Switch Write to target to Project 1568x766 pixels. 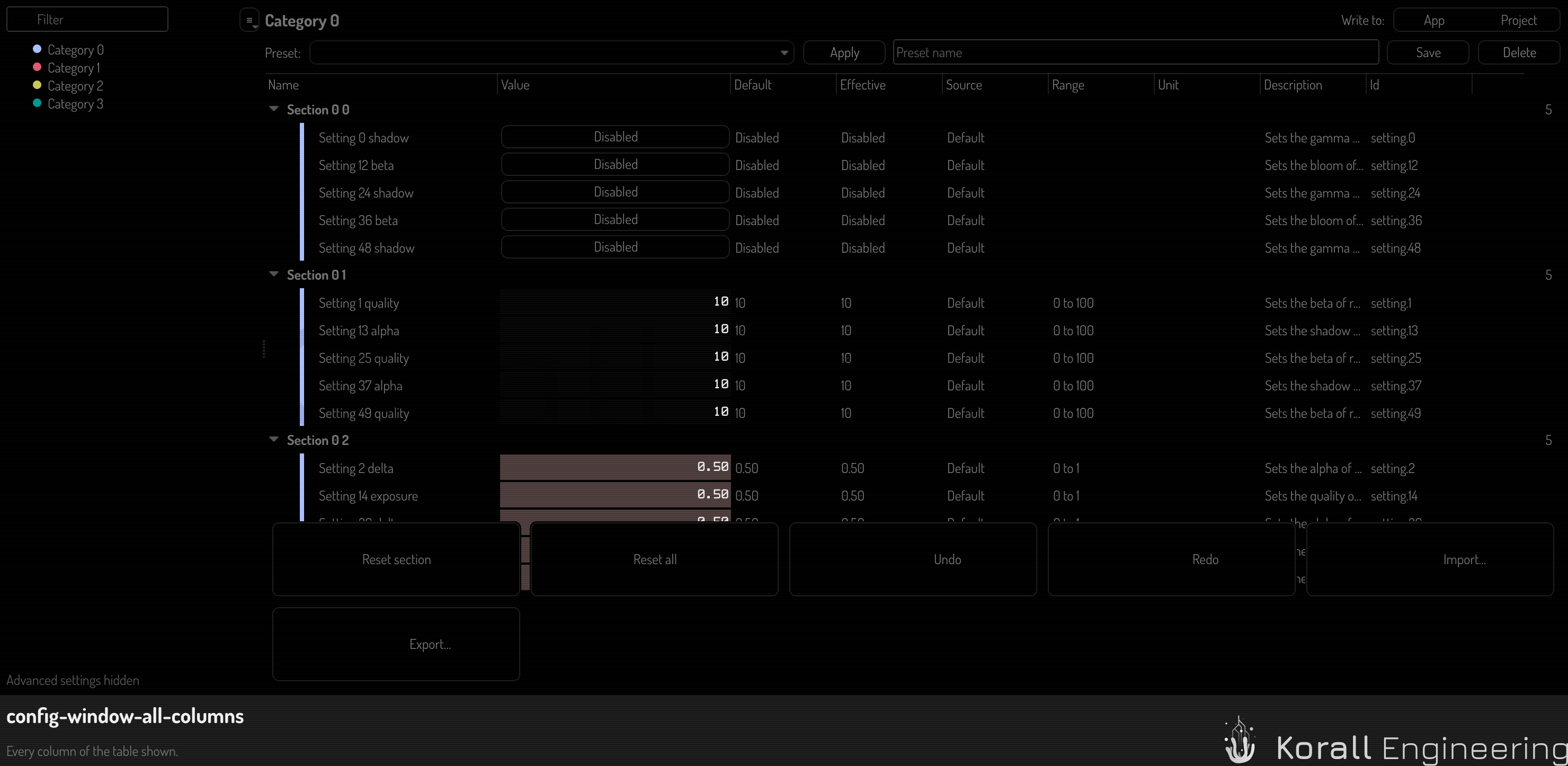tap(1518, 20)
